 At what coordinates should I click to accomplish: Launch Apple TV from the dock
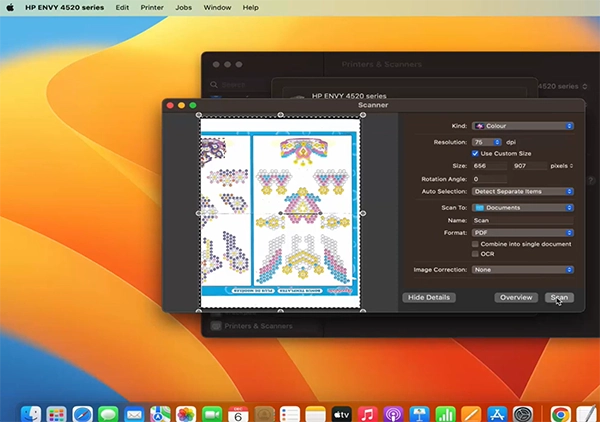342,414
